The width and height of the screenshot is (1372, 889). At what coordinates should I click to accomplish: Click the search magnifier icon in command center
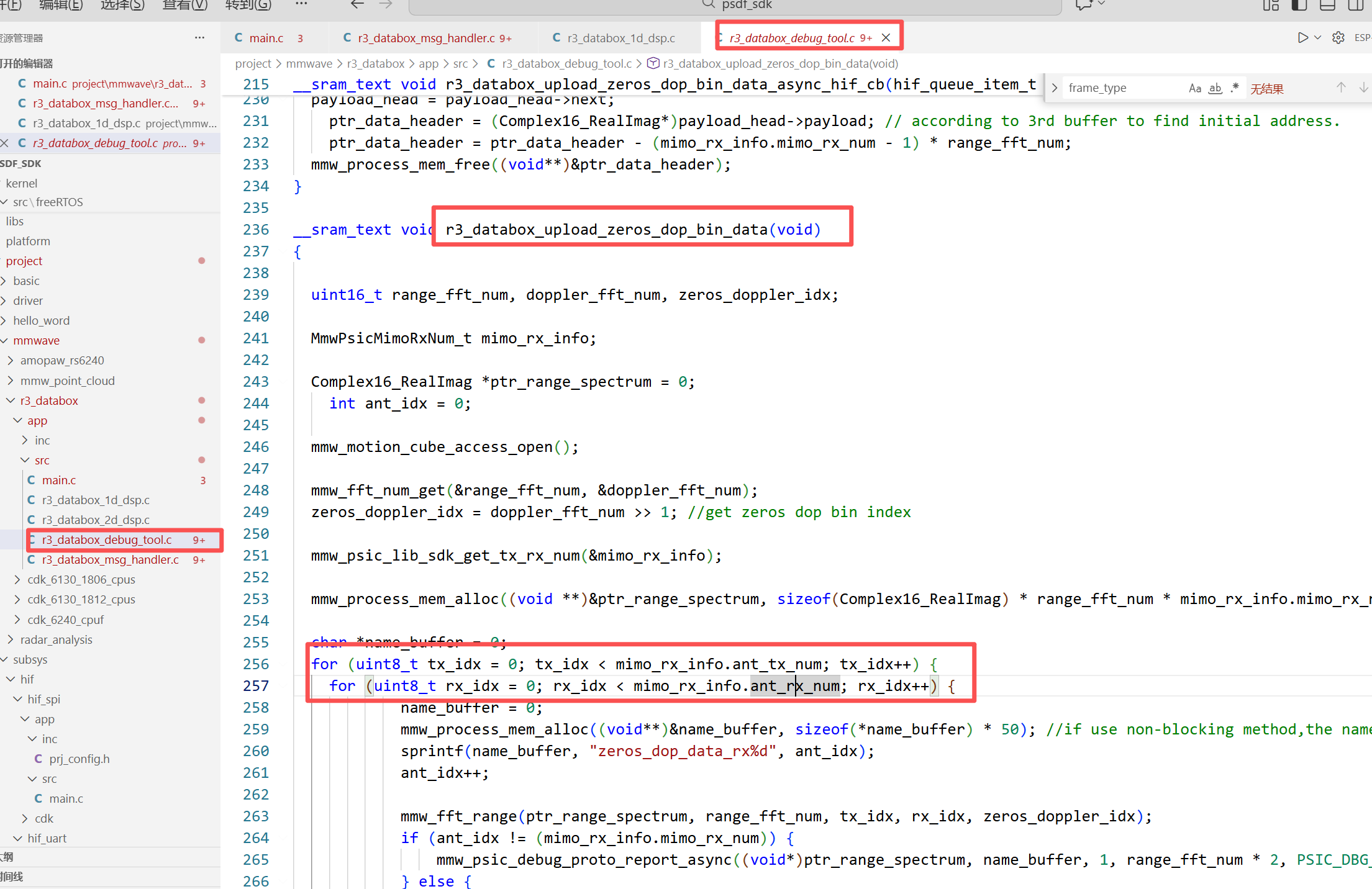708,4
